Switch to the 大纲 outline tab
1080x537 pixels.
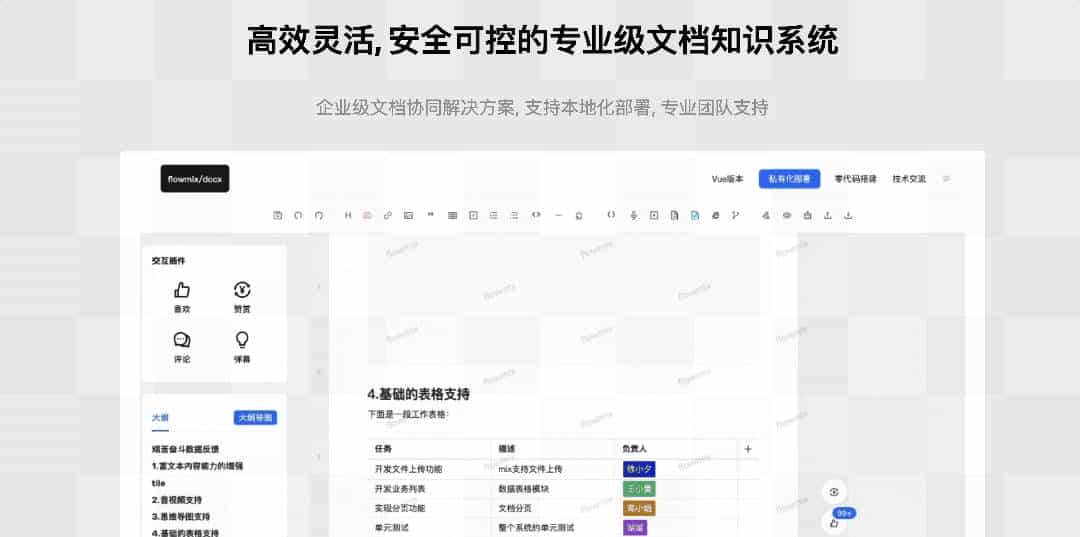(x=160, y=418)
